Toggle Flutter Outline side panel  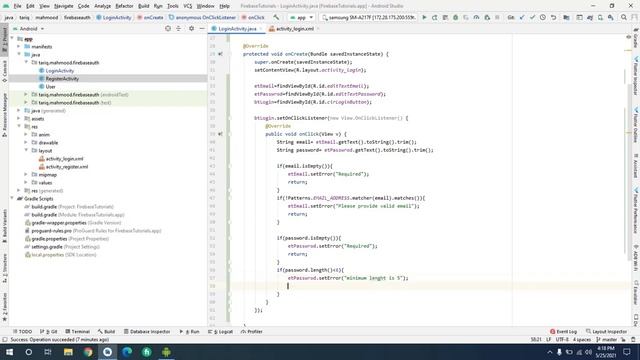pos(636,124)
